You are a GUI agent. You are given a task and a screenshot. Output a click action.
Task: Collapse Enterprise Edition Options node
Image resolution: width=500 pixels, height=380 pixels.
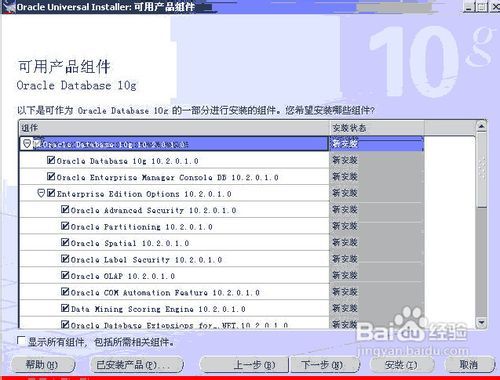pyautogui.click(x=41, y=193)
